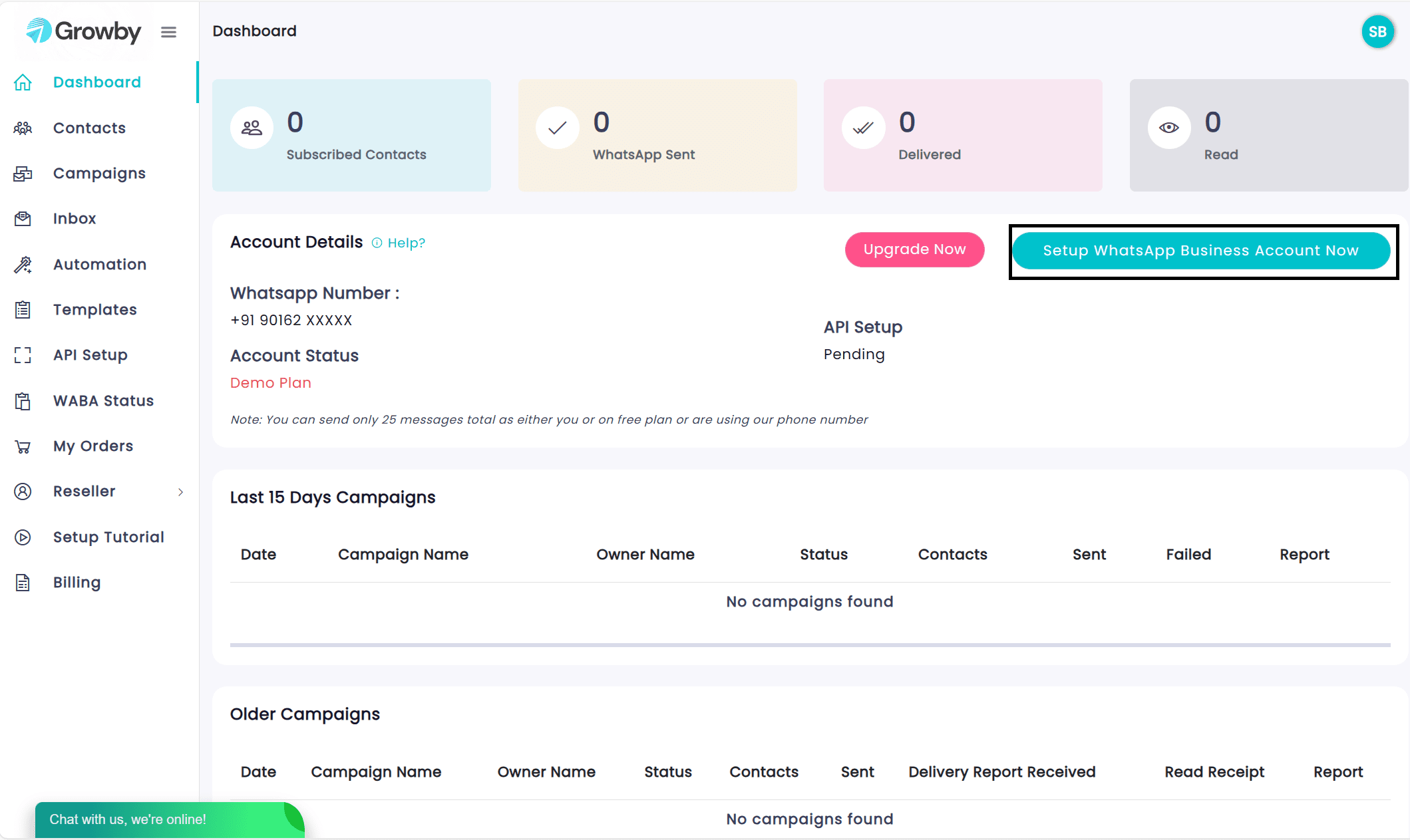
Task: Click the Reseller user icon
Action: pos(23,491)
